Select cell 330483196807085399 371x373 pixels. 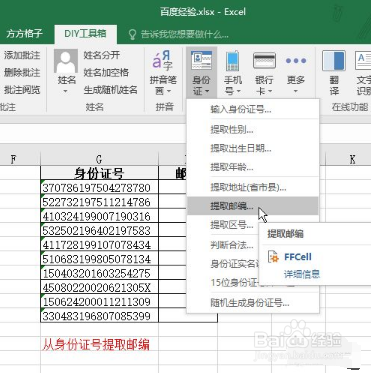click(x=99, y=316)
